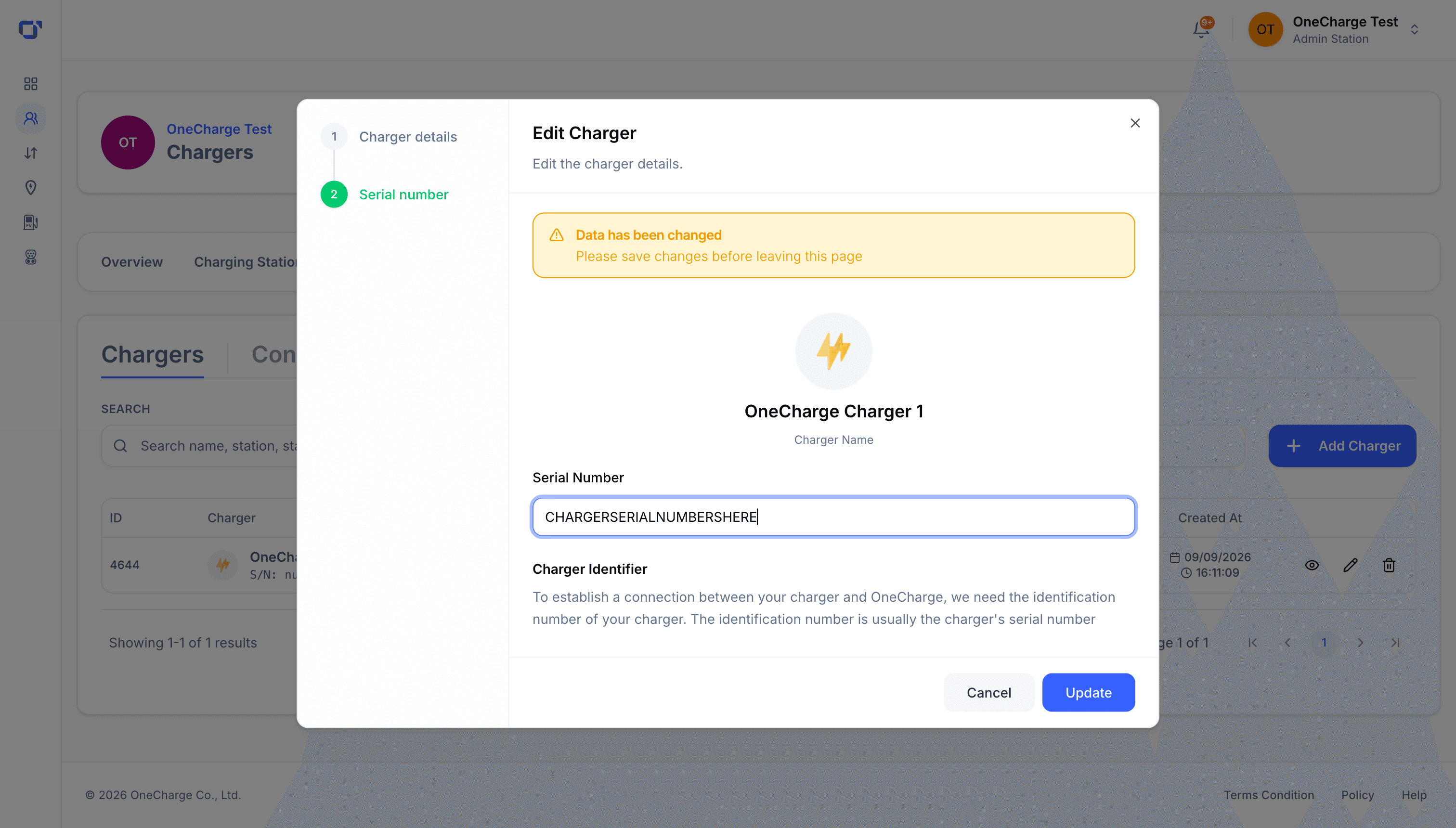1456x828 pixels.
Task: Delete charger 4644 with trash icon
Action: pos(1388,565)
